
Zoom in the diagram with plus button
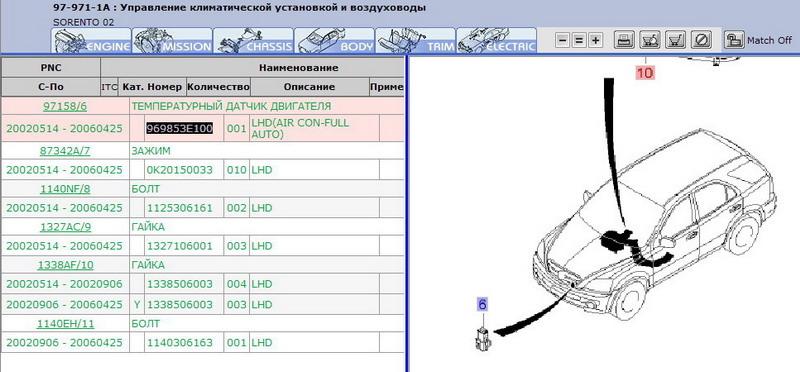click(x=595, y=40)
